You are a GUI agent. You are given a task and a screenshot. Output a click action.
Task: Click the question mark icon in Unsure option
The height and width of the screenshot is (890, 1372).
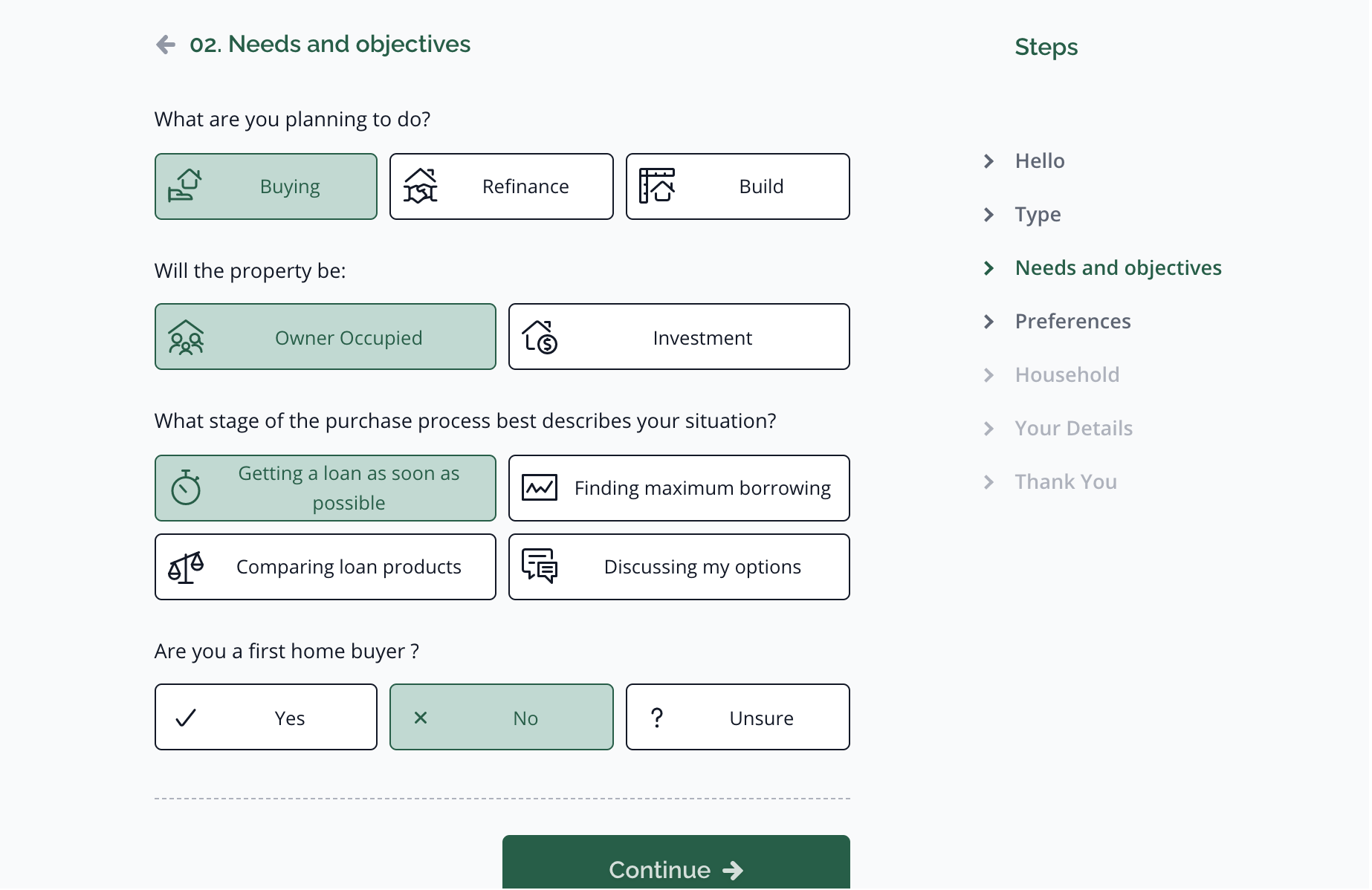click(x=657, y=718)
